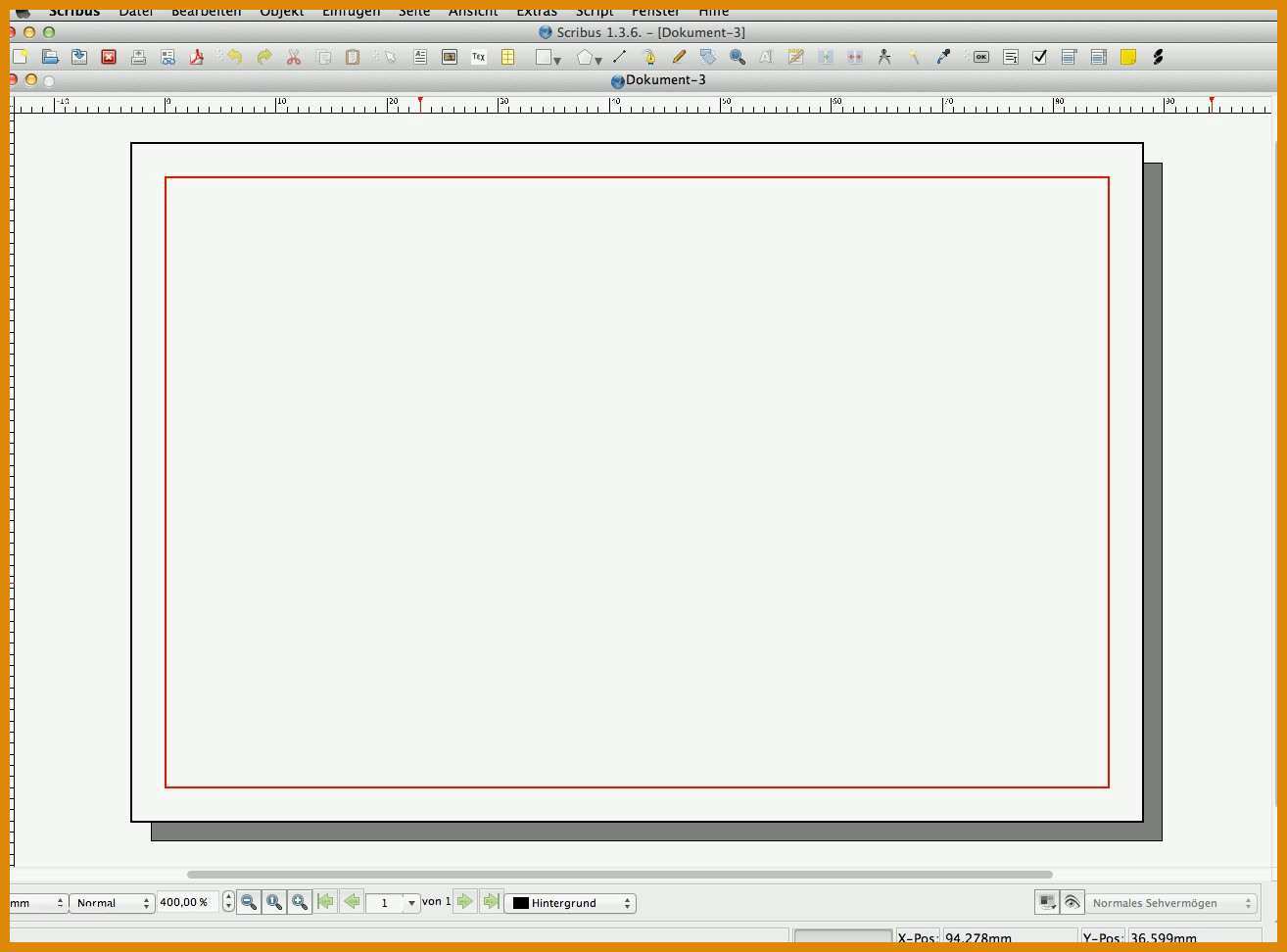Insert an image frame tool
The width and height of the screenshot is (1287, 952).
coord(450,57)
